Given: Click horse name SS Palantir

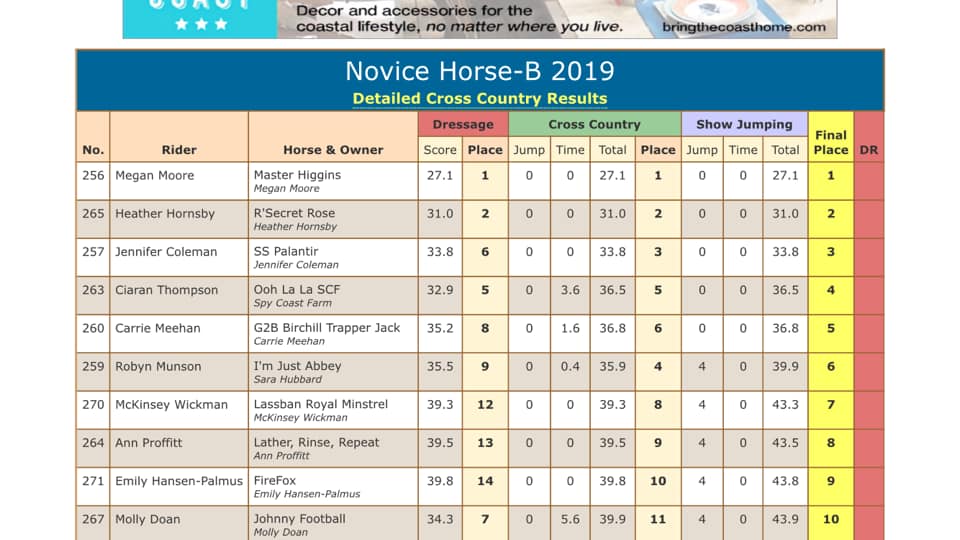Looking at the screenshot, I should [286, 251].
